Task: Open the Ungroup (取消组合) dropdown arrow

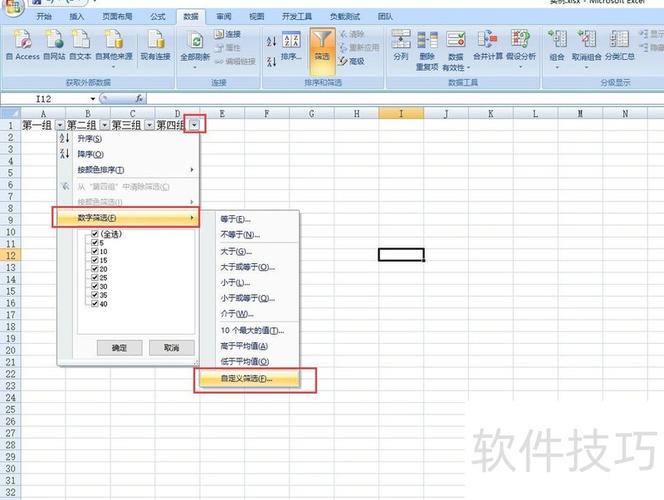Action: tap(587, 67)
